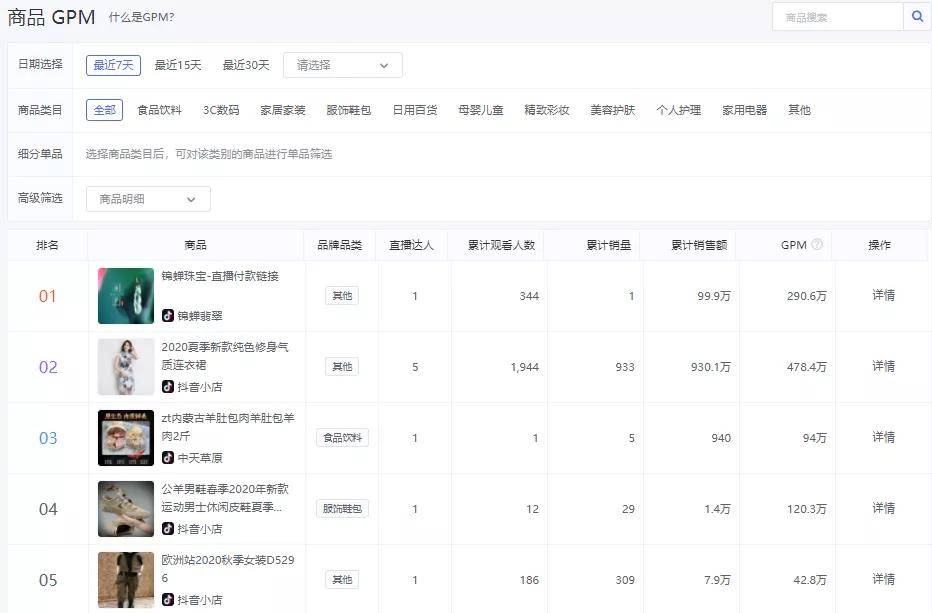
Task: Choose the 3C数码 category filter
Action: point(221,110)
